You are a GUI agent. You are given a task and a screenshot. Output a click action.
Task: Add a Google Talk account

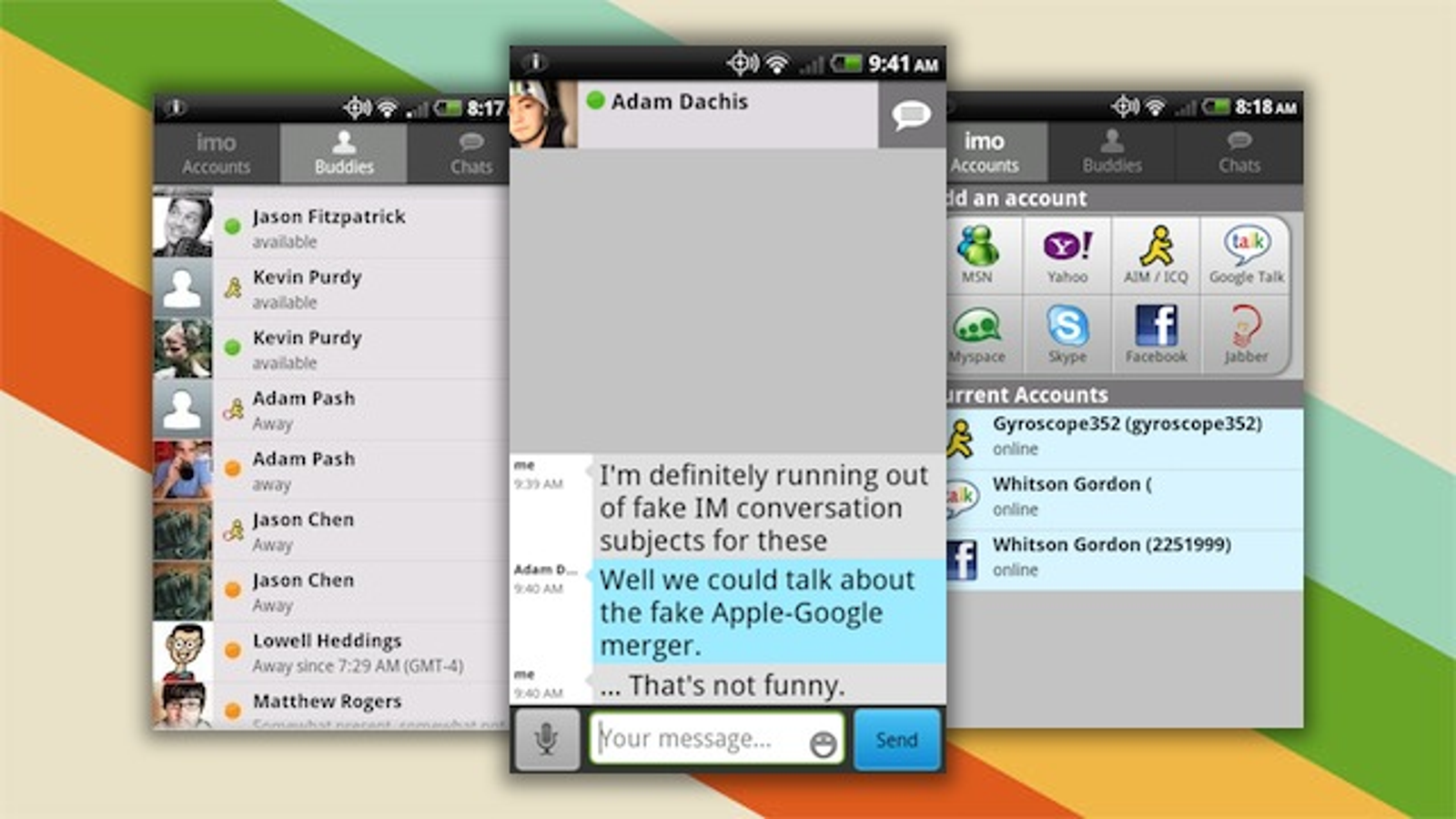click(x=1246, y=254)
